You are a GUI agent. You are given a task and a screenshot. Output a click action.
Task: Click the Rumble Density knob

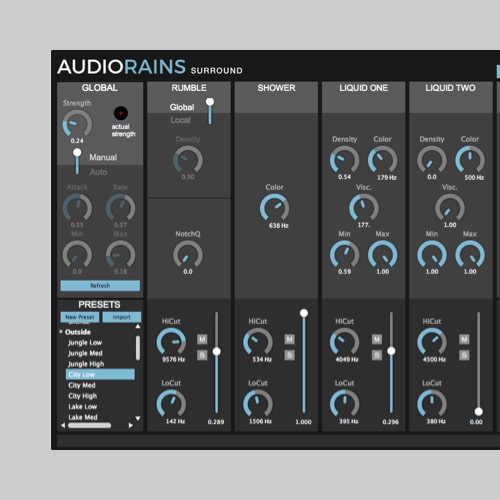[x=188, y=160]
